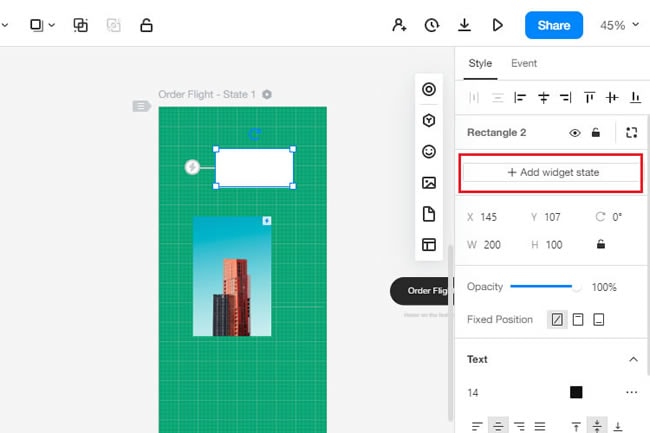Screen dimensions: 650x433
Task: Open the layout templates icon
Action: click(x=429, y=244)
